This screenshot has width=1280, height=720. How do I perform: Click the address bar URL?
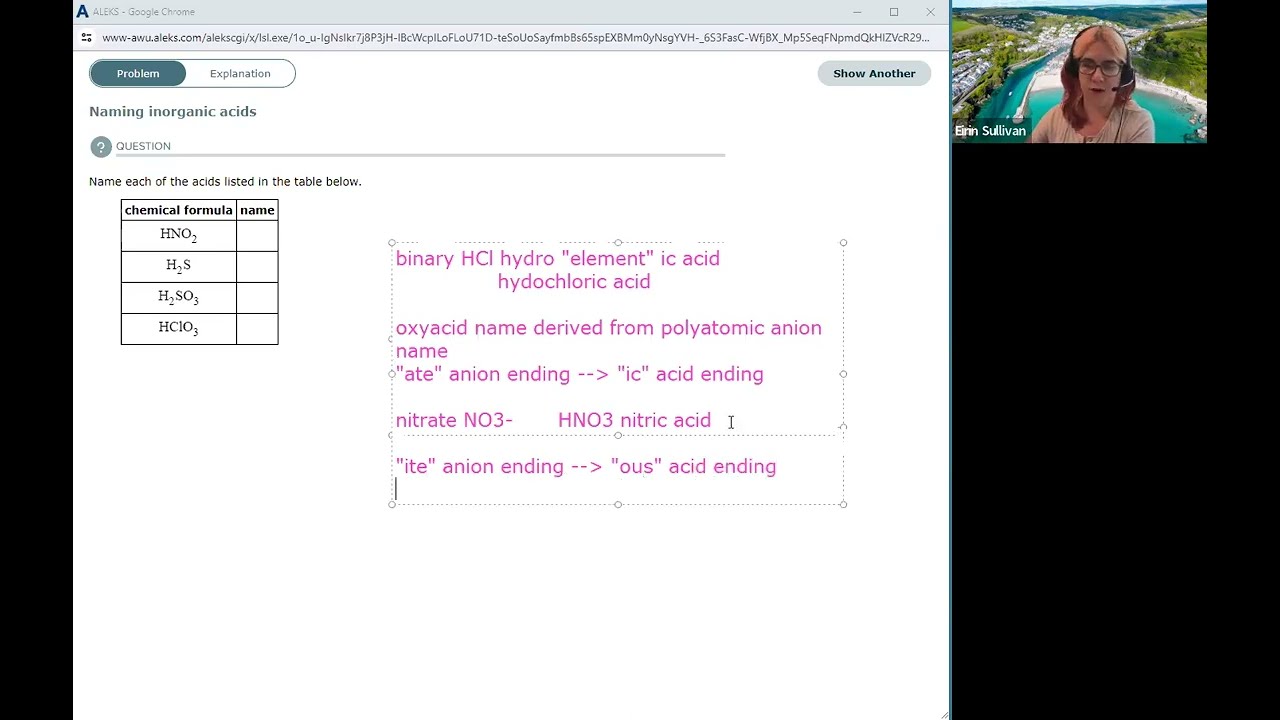point(515,38)
